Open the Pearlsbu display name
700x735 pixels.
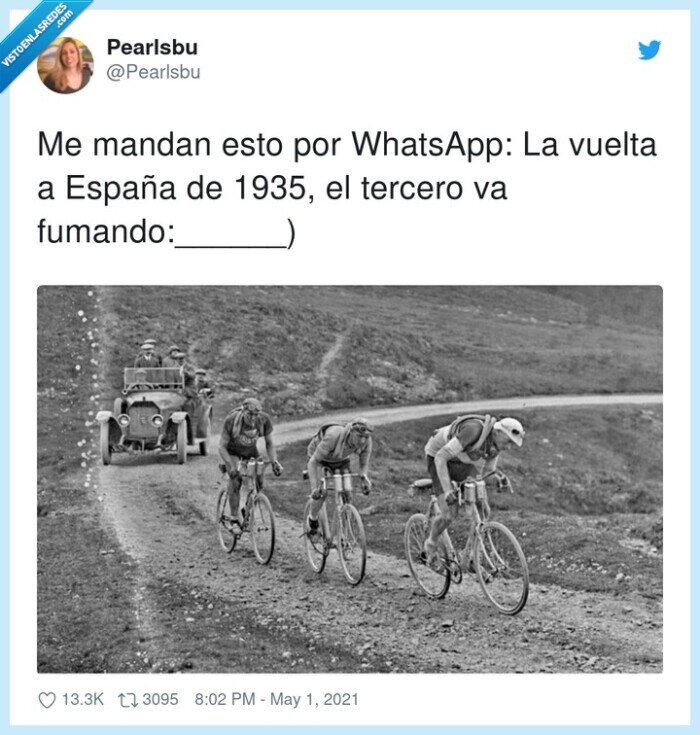(152, 47)
